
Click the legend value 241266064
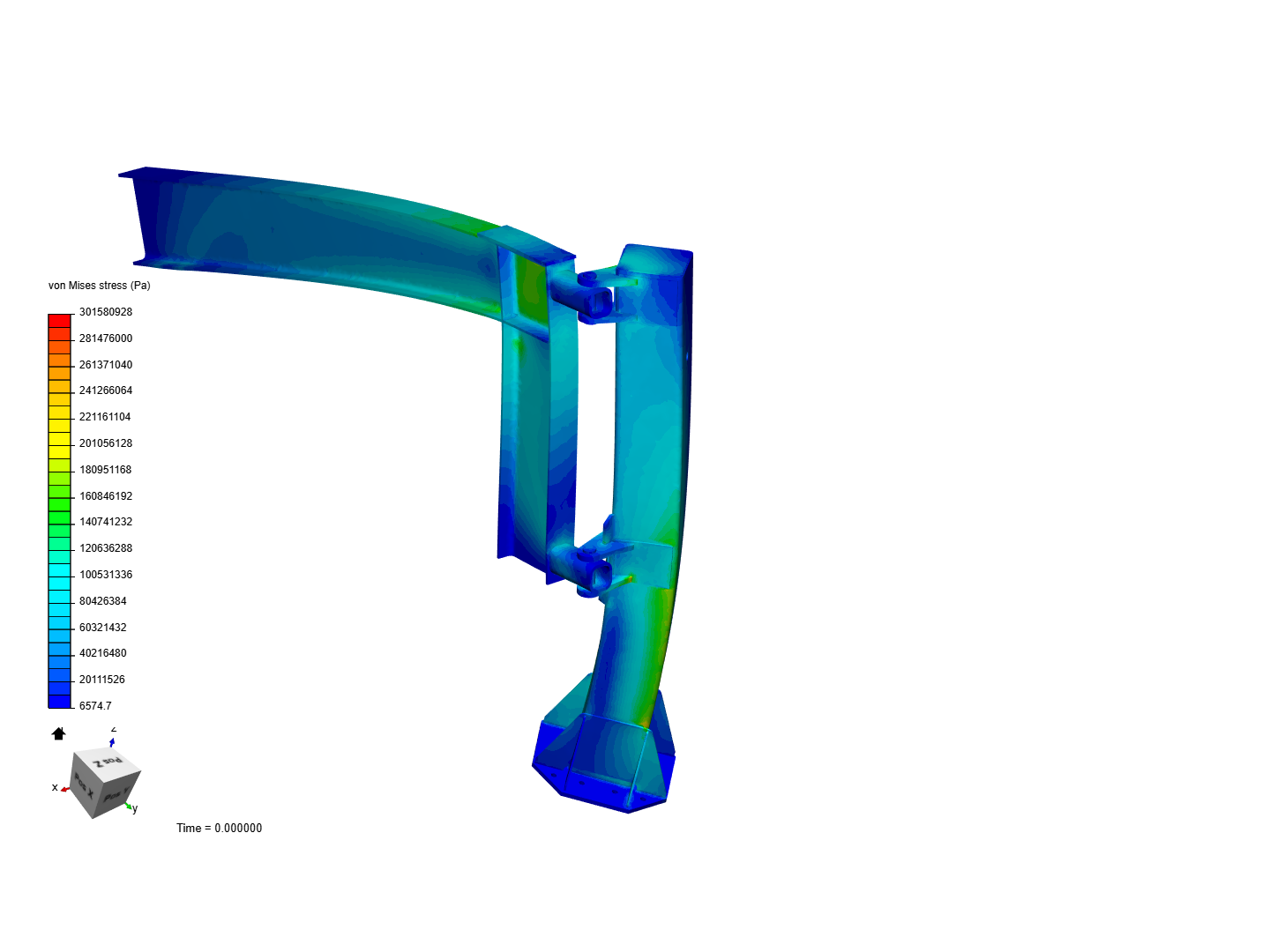(106, 390)
